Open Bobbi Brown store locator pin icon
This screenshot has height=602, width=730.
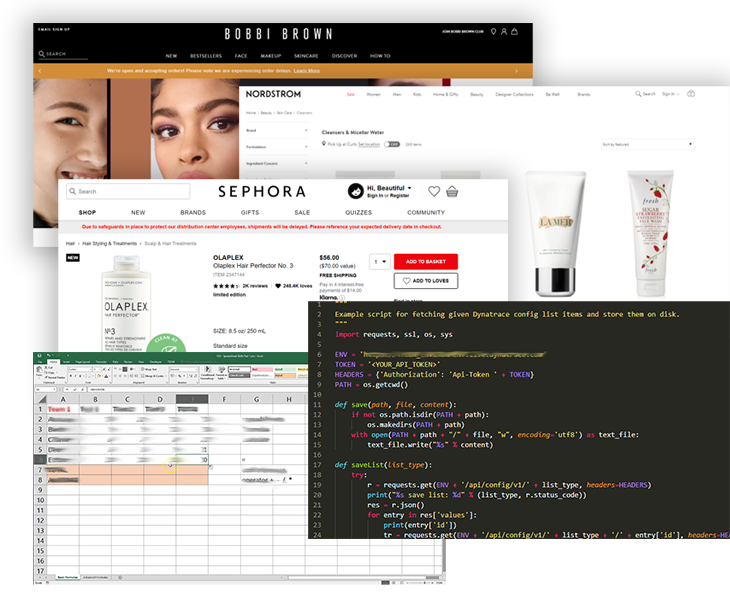(493, 32)
